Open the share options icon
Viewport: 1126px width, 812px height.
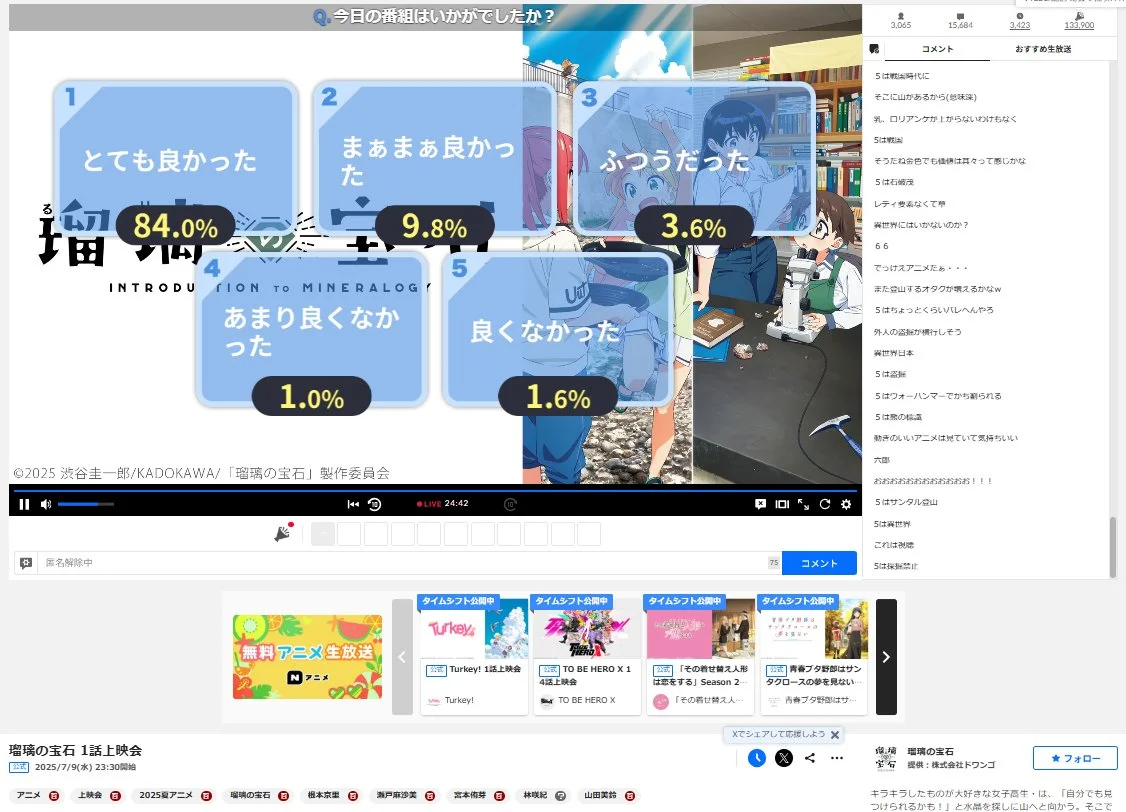coord(810,758)
